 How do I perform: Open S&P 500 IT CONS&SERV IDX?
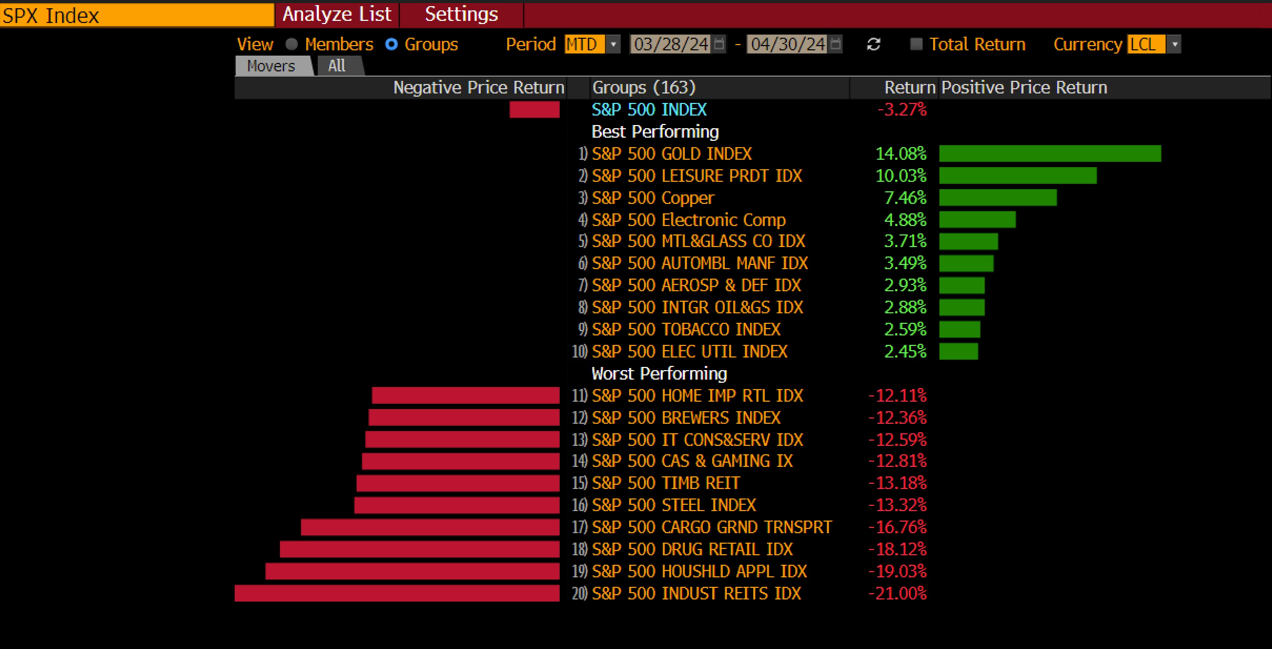pos(697,440)
